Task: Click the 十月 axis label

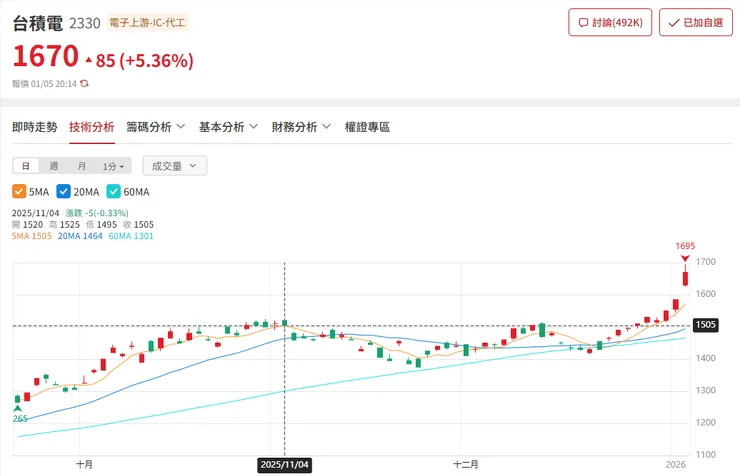Action: (x=84, y=465)
